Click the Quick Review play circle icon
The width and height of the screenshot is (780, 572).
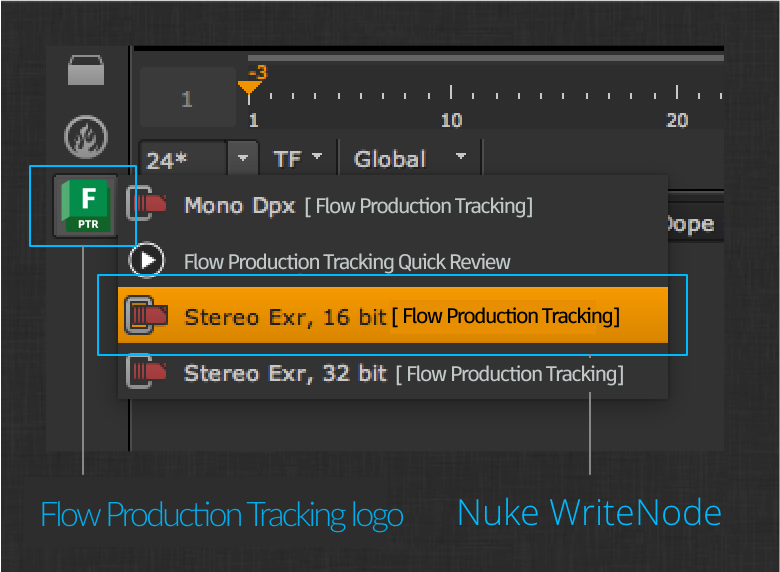click(x=146, y=260)
